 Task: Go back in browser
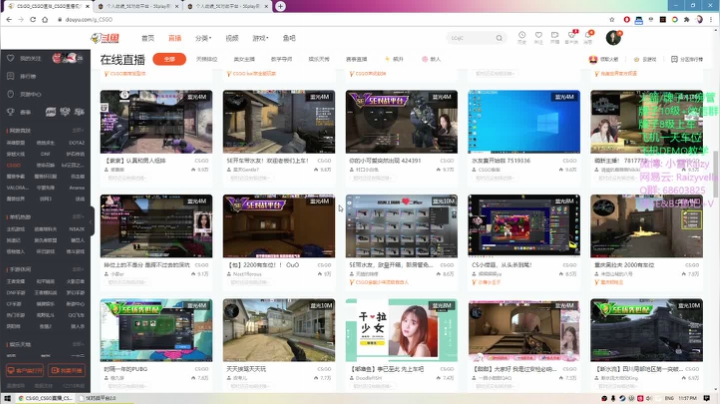9,20
